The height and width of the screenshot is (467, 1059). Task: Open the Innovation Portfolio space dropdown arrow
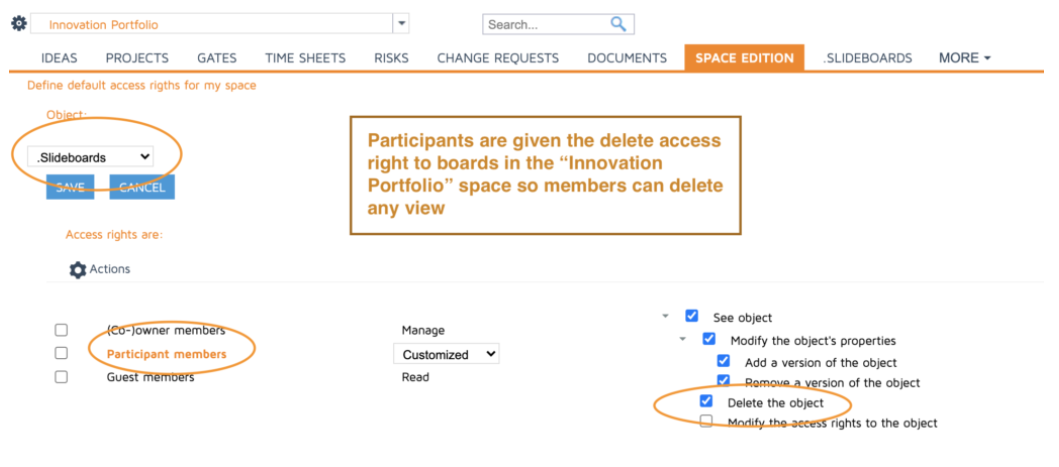401,23
